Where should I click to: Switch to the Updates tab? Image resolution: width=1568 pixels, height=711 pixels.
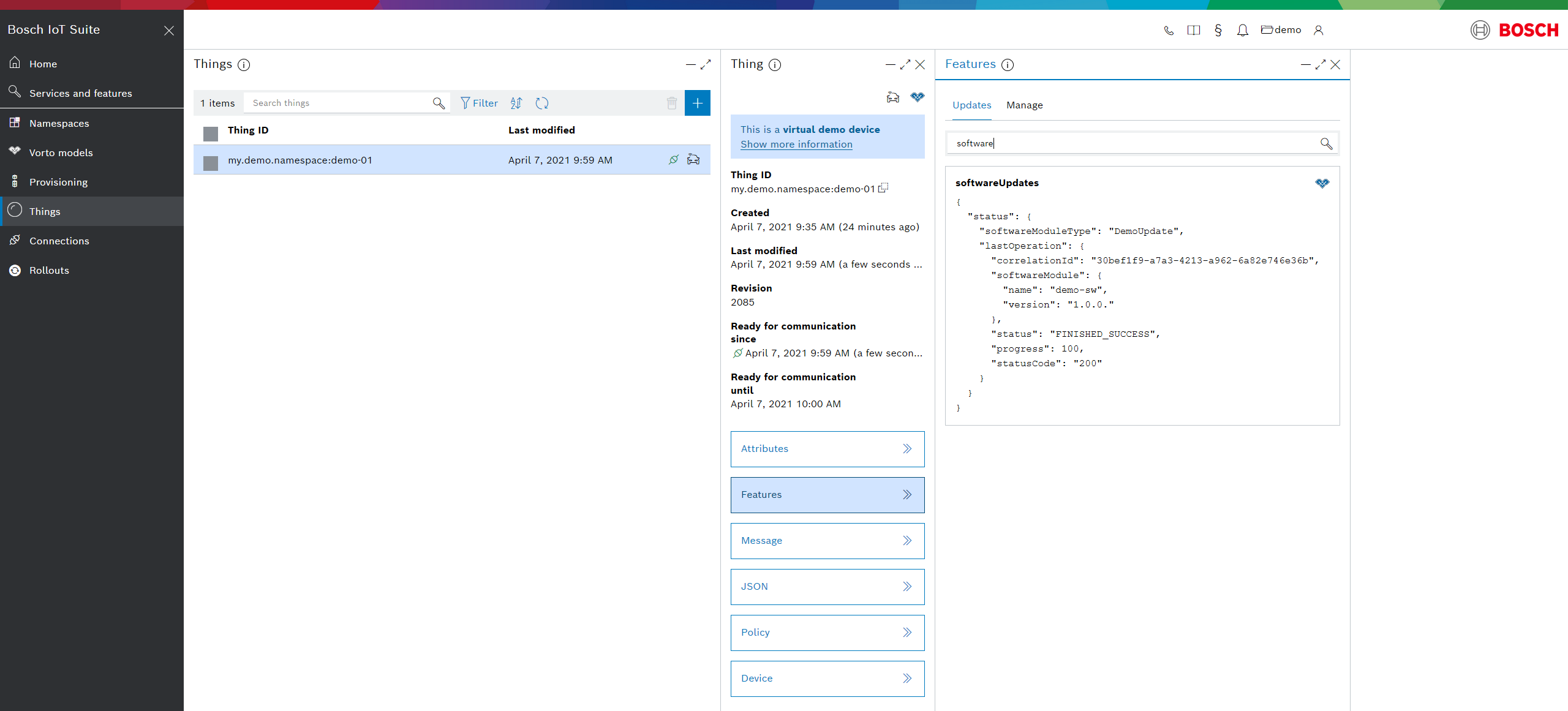tap(971, 105)
